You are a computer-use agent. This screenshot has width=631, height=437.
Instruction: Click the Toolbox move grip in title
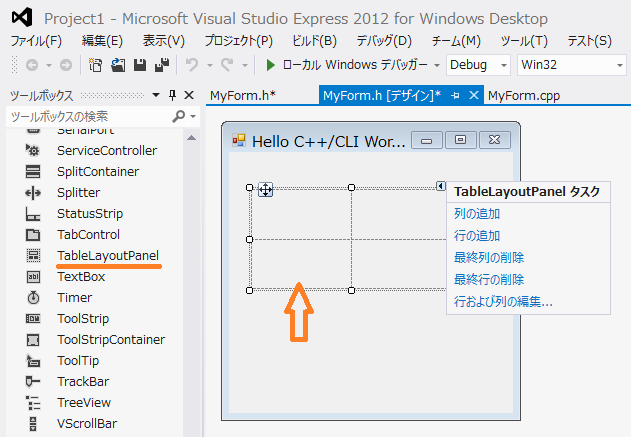pos(112,95)
